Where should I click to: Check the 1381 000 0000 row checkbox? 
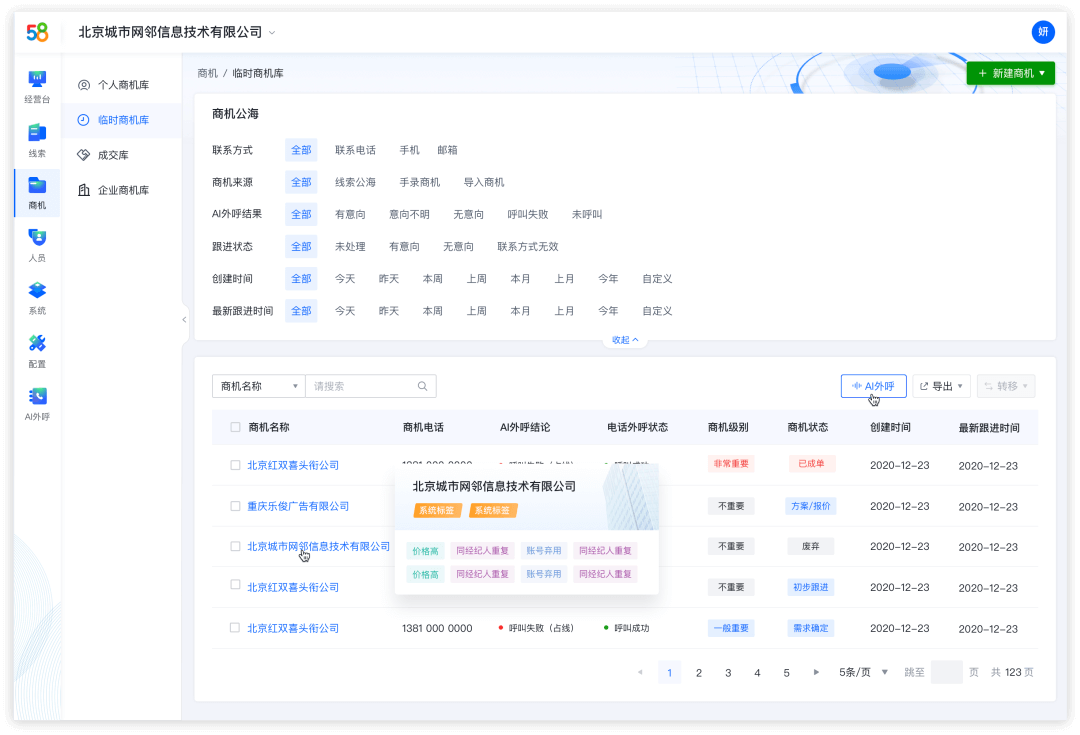(235, 628)
